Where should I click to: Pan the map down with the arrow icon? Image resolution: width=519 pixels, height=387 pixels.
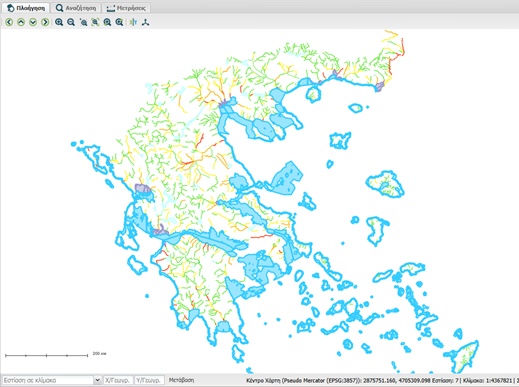pos(33,22)
